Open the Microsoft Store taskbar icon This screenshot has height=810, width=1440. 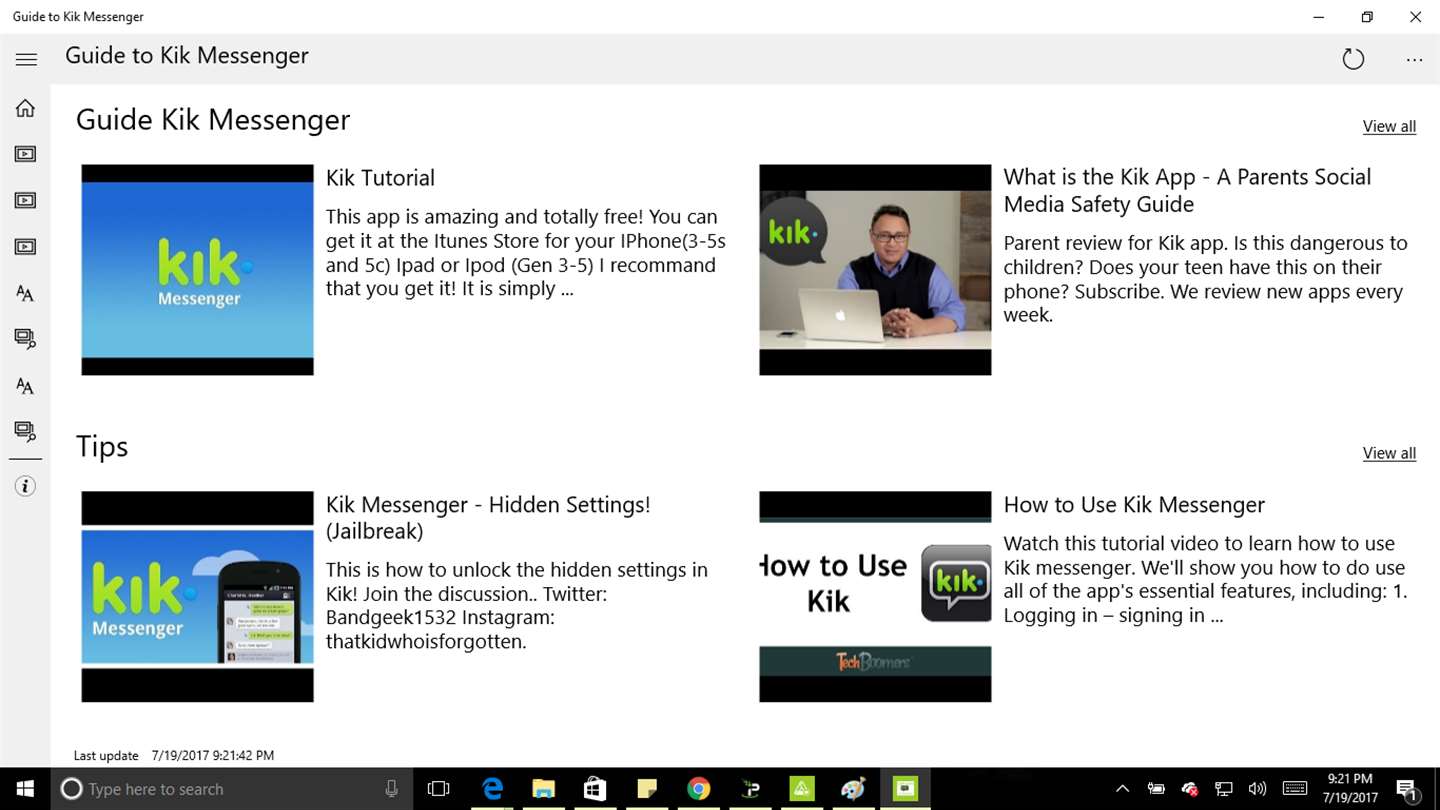[595, 789]
